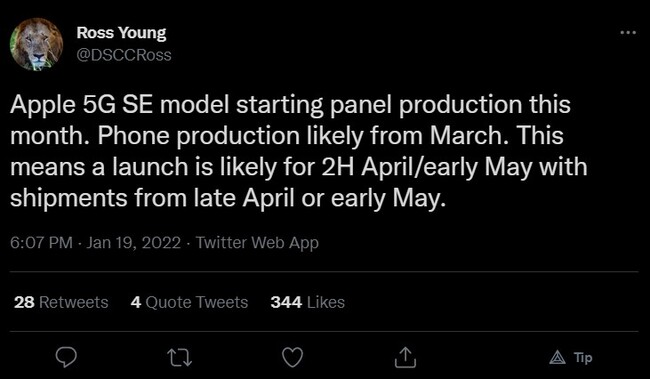Image resolution: width=650 pixels, height=379 pixels.
Task: Click the line mentioning 2H April/early May
Action: tap(298, 168)
